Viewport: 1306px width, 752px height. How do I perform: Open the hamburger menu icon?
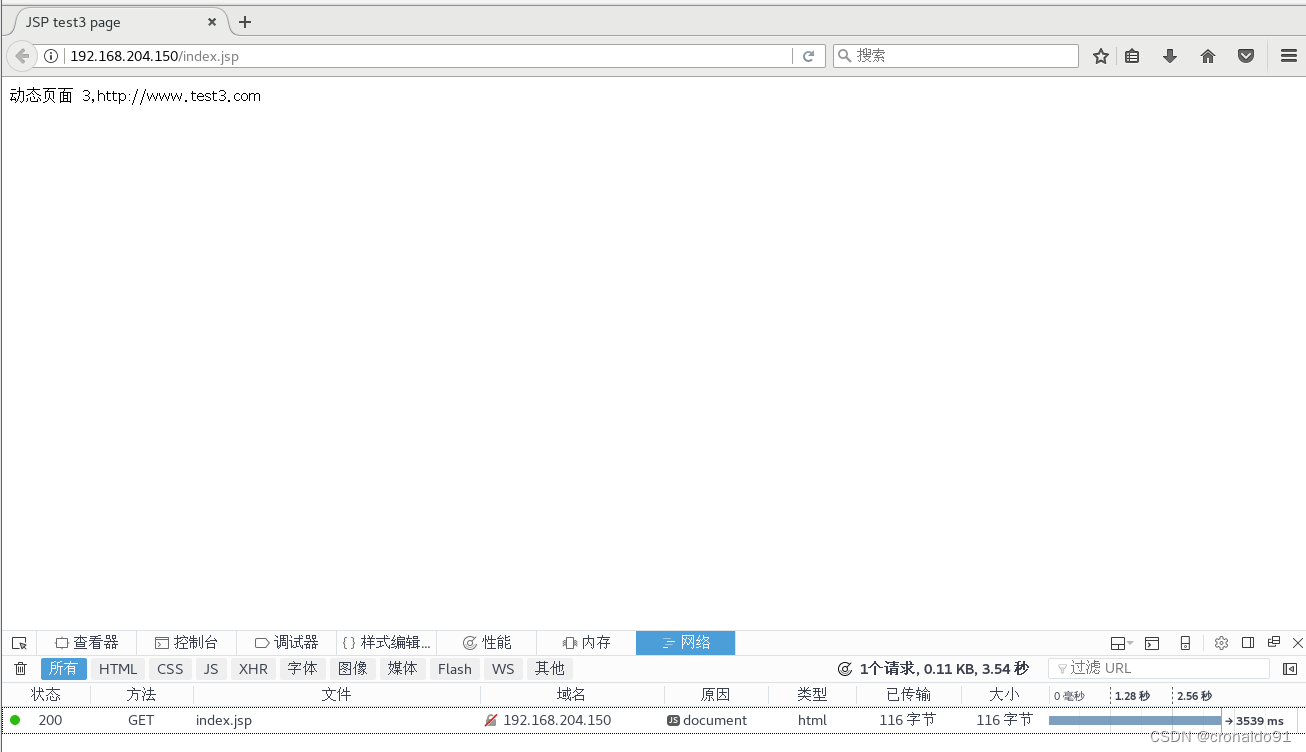point(1289,56)
